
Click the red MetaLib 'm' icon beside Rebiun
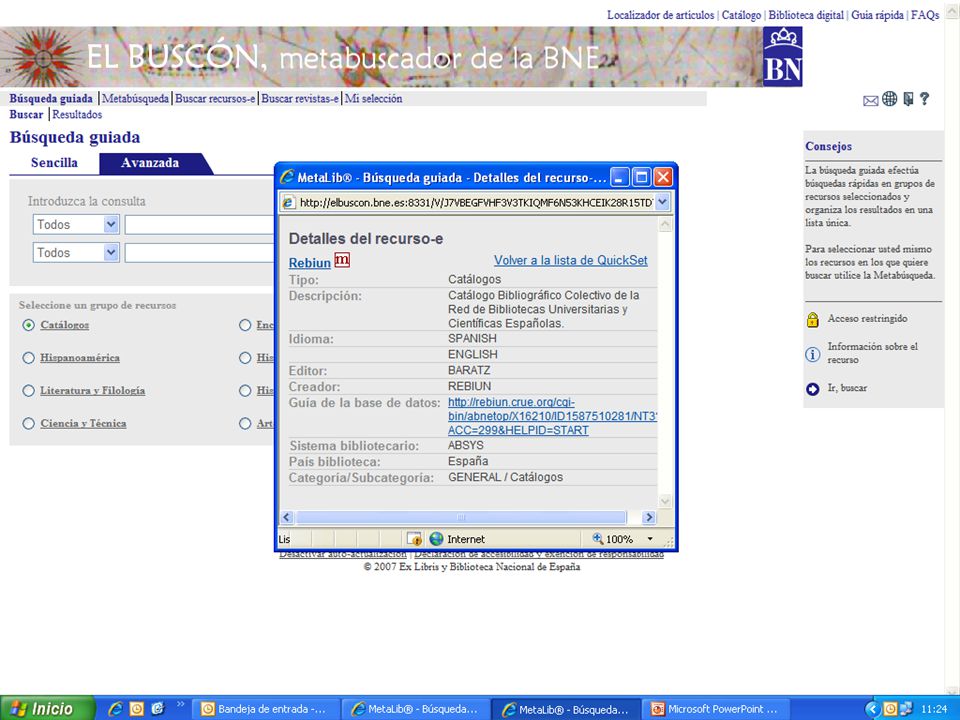pyautogui.click(x=342, y=260)
